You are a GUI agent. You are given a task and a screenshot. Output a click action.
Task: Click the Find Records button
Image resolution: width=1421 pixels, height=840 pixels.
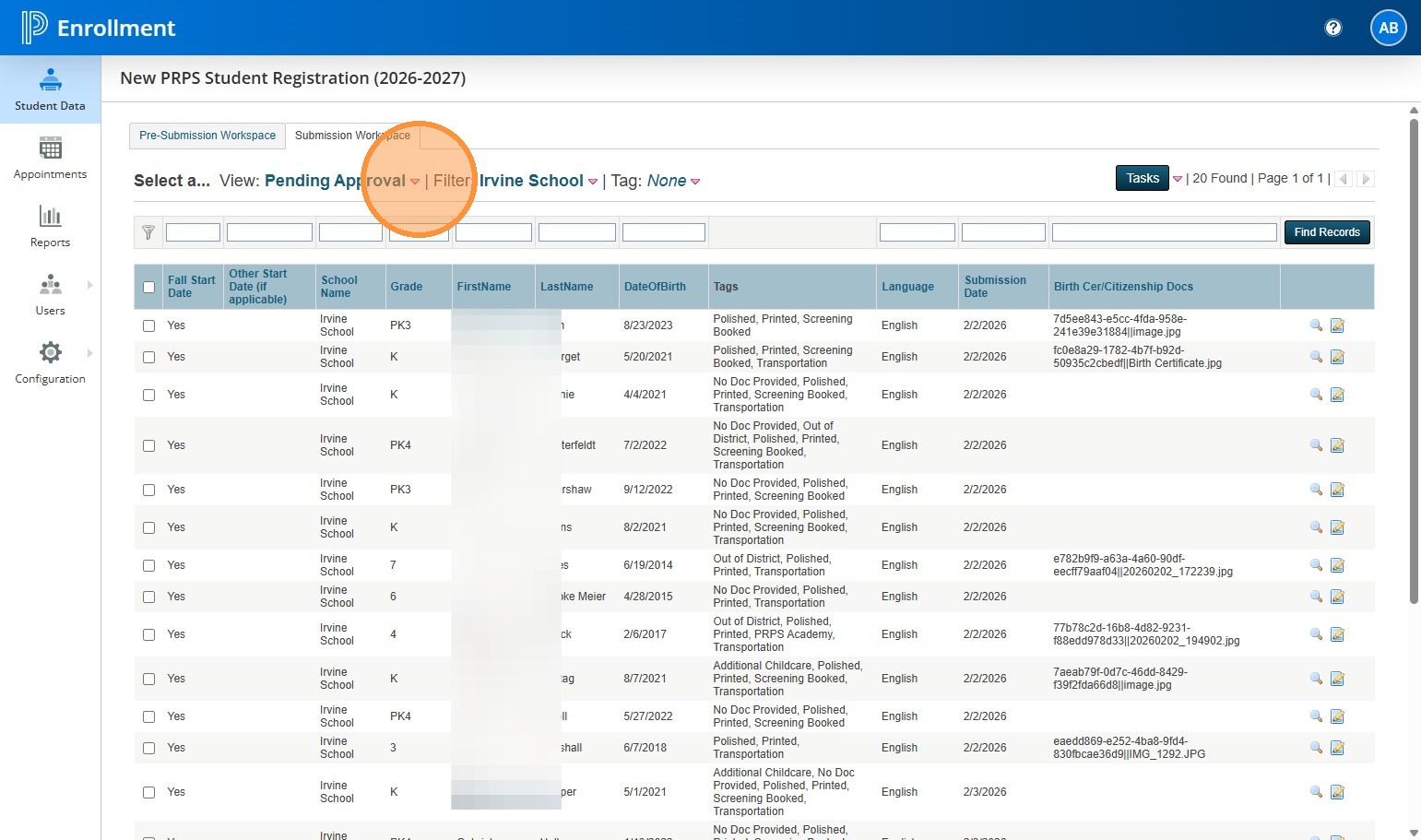pyautogui.click(x=1326, y=232)
